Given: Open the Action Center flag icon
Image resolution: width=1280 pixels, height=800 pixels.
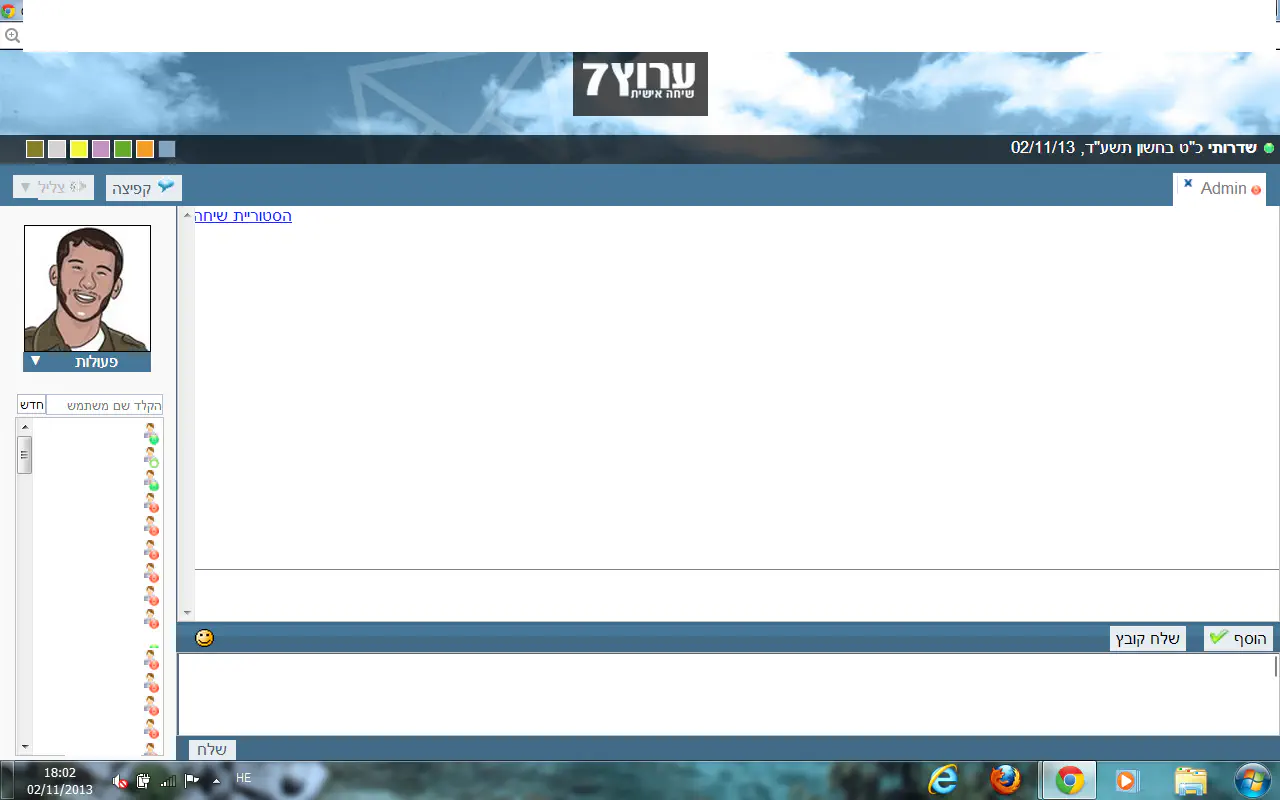Looking at the screenshot, I should click(191, 781).
